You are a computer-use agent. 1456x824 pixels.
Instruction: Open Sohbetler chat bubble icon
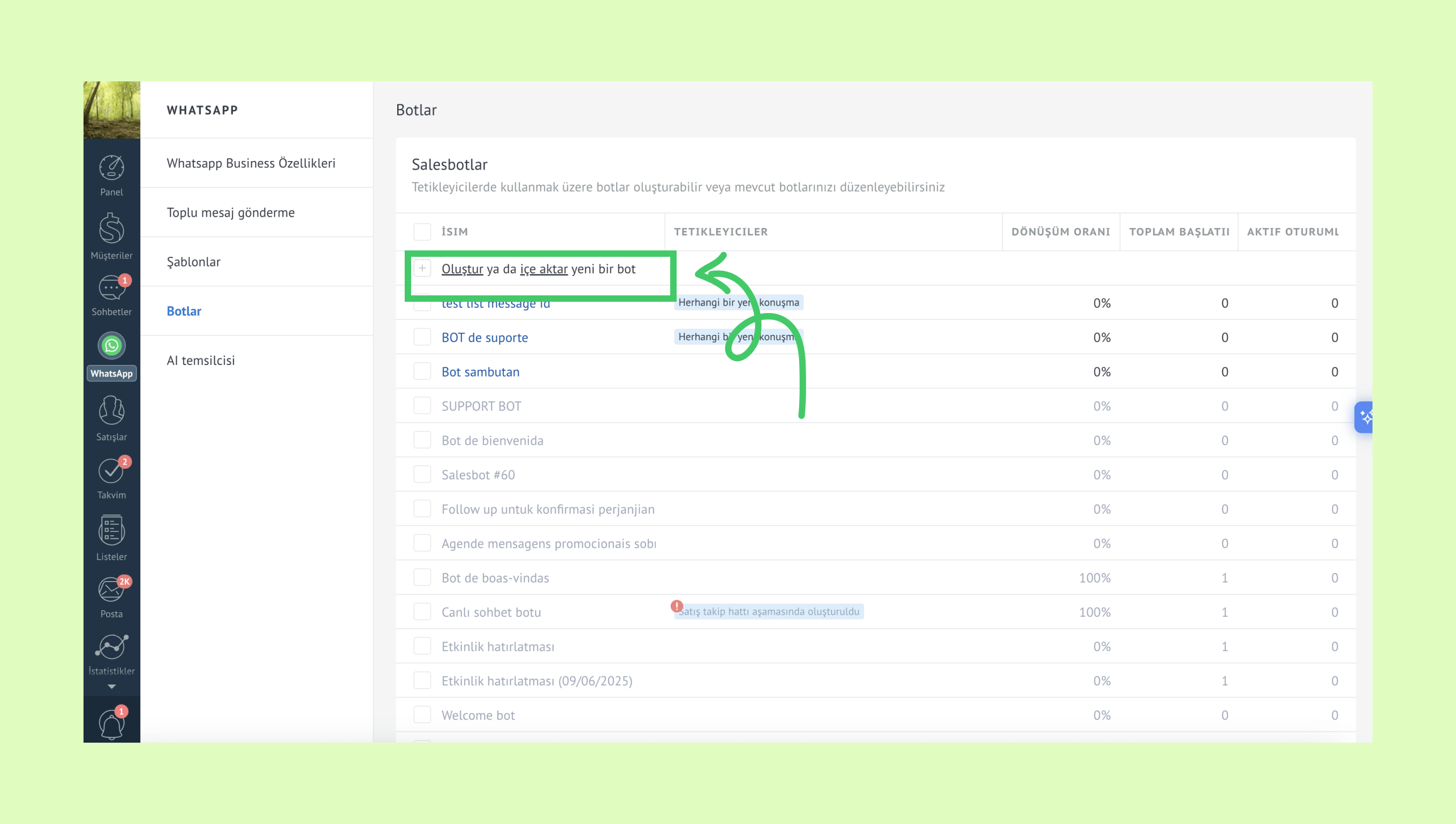click(x=111, y=288)
